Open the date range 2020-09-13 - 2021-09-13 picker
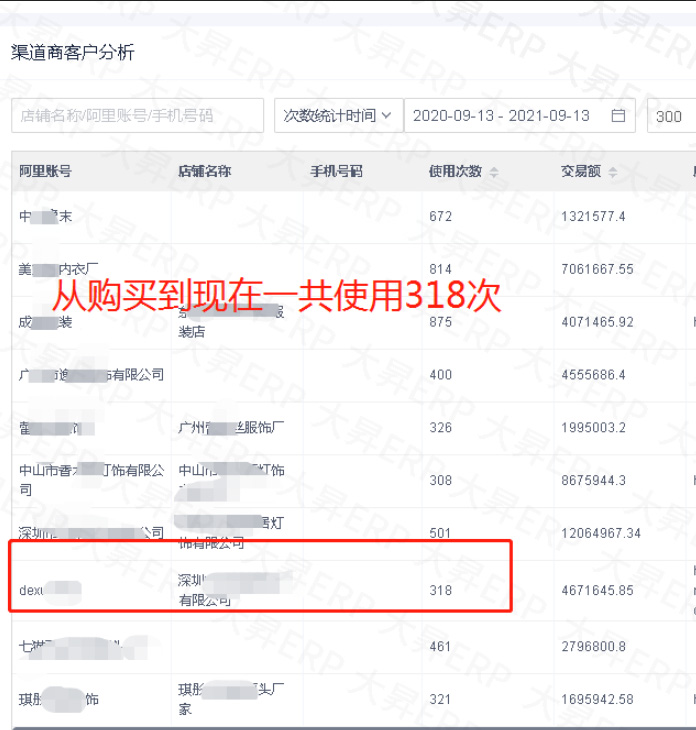 (x=501, y=116)
